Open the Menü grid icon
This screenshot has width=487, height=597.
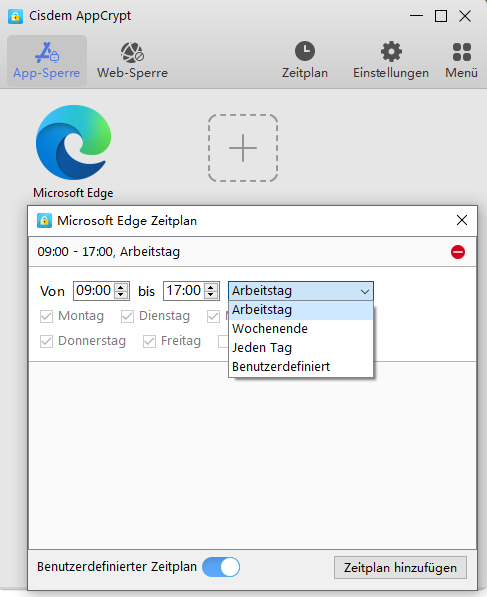pos(461,52)
